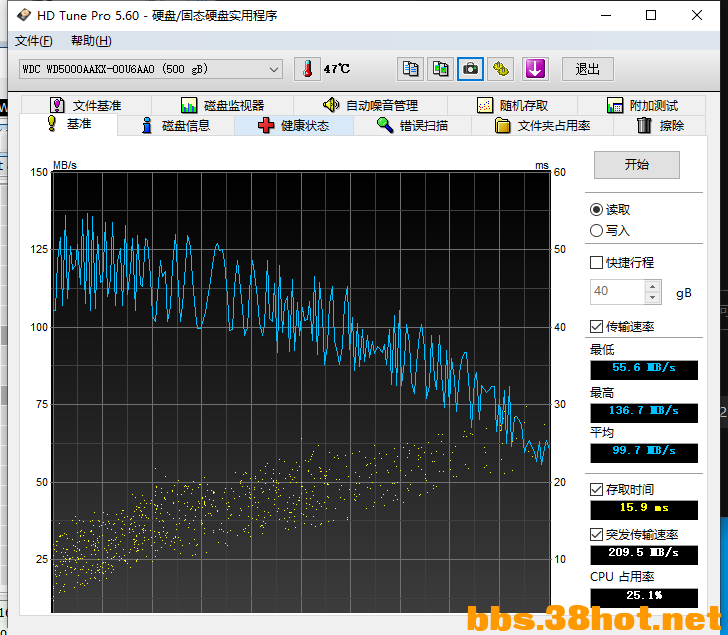Copy results to clipboard icon
The width and height of the screenshot is (728, 635).
click(x=410, y=69)
